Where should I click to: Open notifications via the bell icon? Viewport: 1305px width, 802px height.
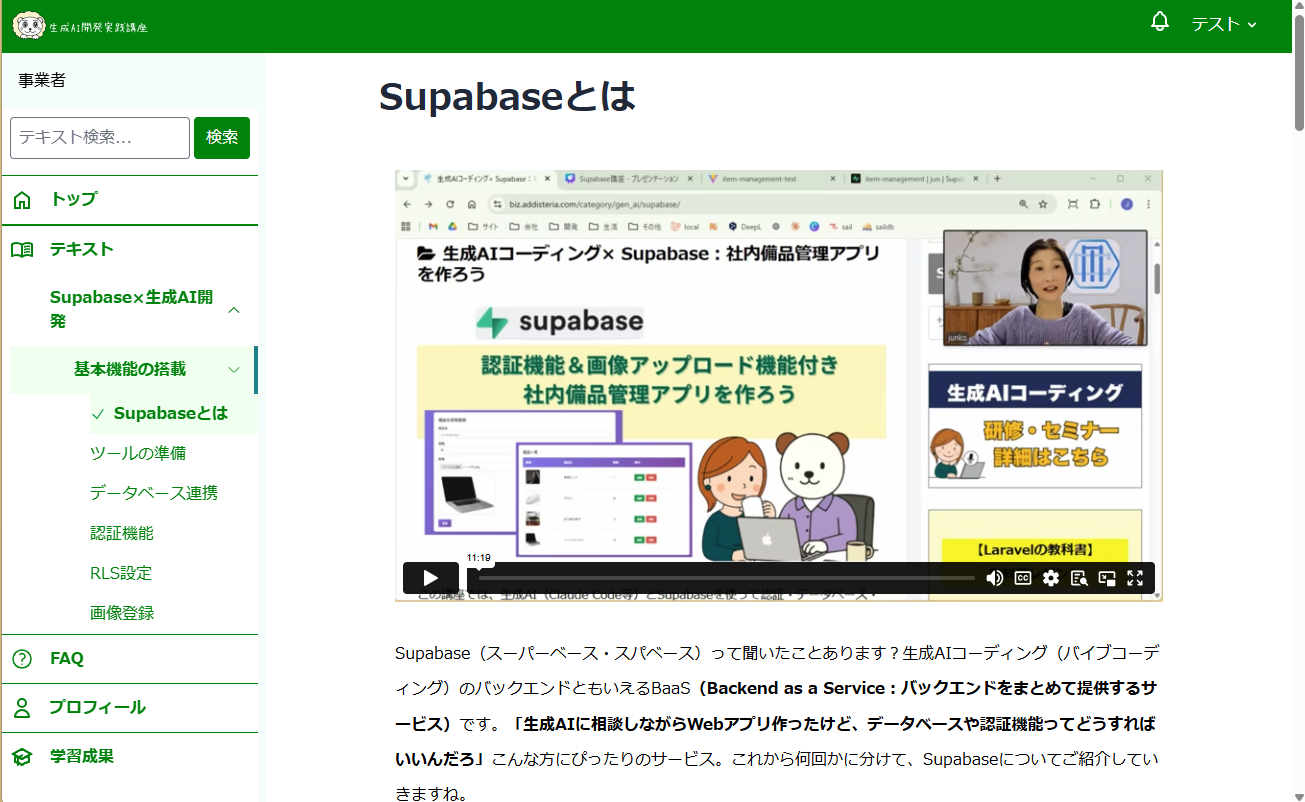[x=1160, y=23]
